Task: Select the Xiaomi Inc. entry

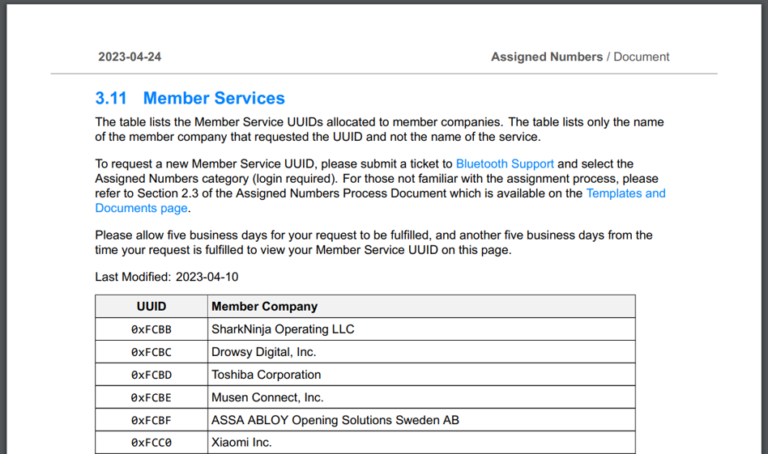Action: pos(241,442)
